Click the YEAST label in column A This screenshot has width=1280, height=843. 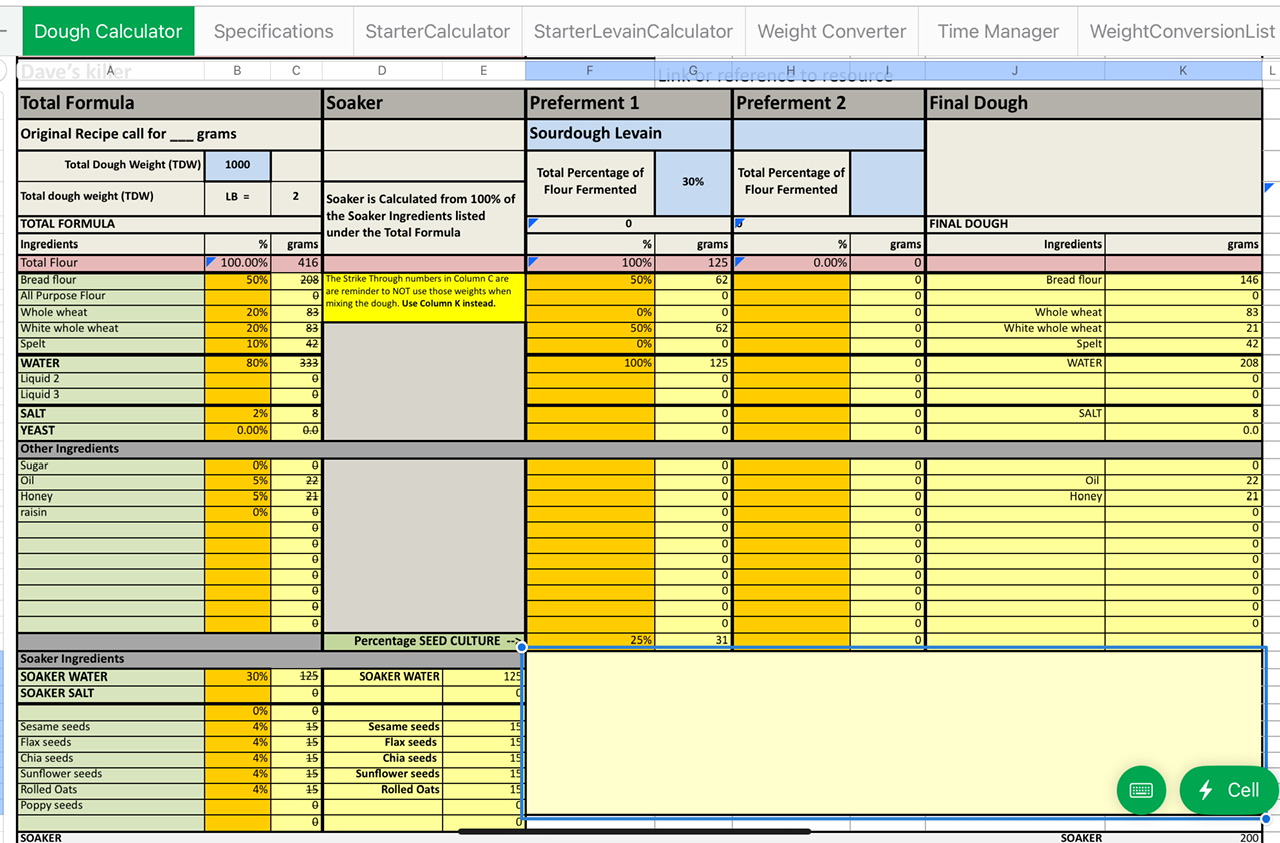[111, 430]
